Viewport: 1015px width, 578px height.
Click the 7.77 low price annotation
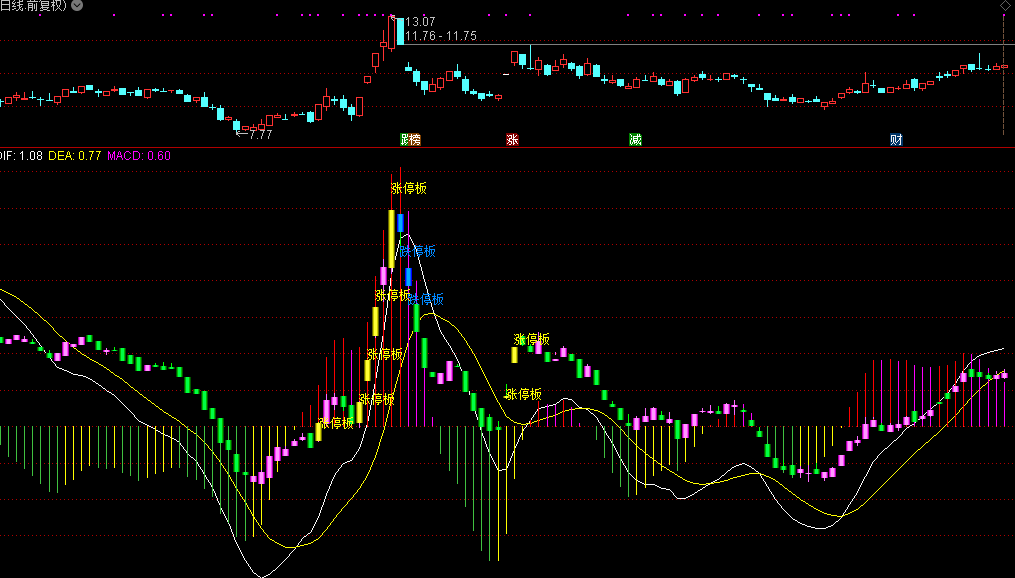click(x=260, y=134)
